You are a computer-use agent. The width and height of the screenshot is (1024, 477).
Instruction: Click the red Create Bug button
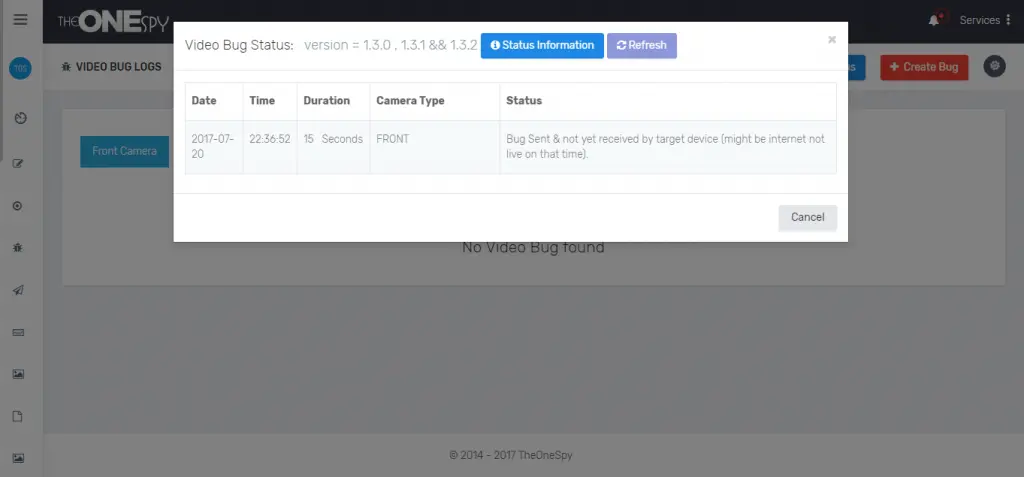(x=923, y=67)
